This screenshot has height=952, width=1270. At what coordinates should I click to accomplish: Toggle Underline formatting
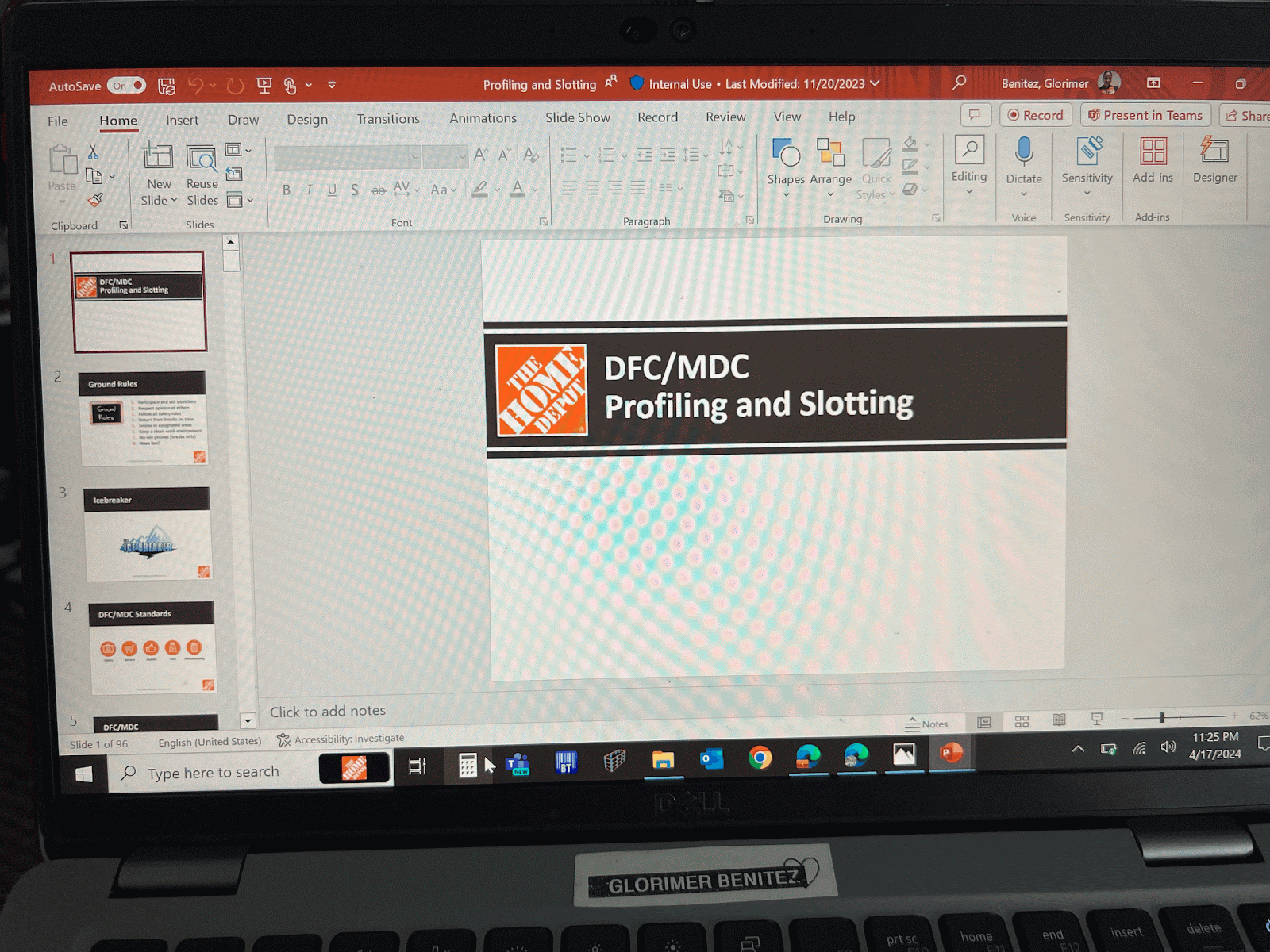click(x=332, y=190)
